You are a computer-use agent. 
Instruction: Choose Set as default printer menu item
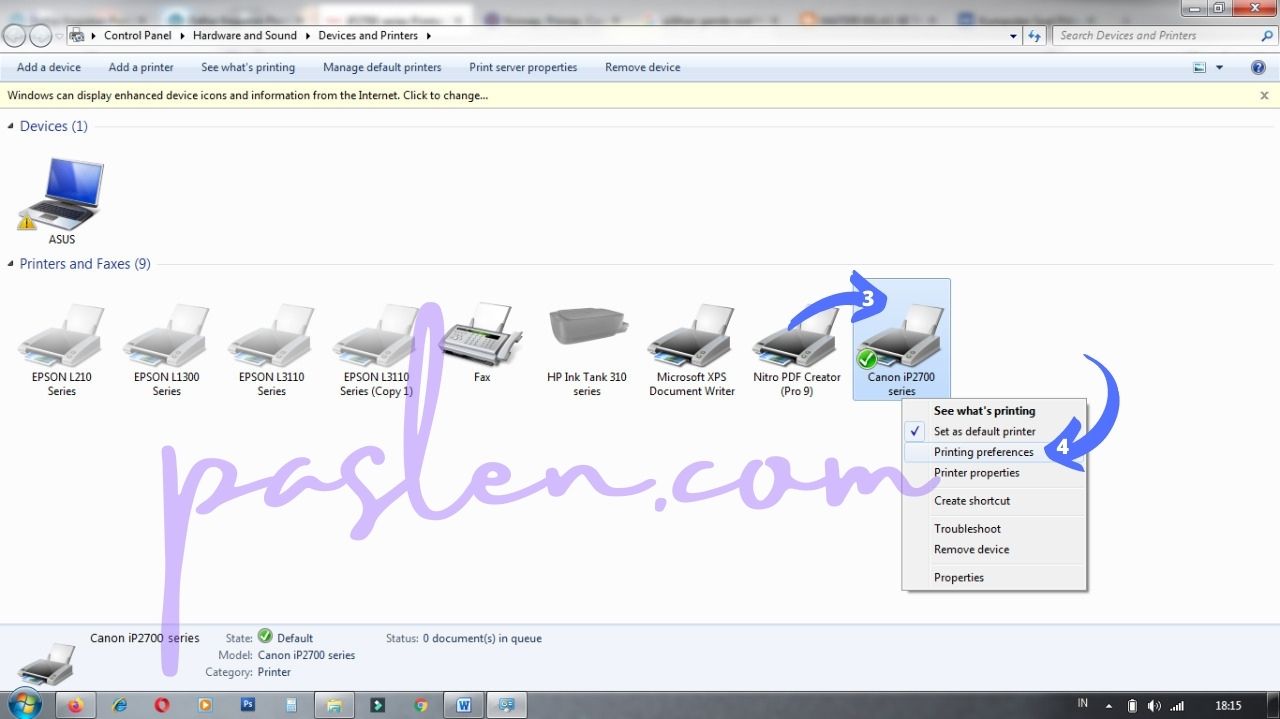(x=994, y=432)
